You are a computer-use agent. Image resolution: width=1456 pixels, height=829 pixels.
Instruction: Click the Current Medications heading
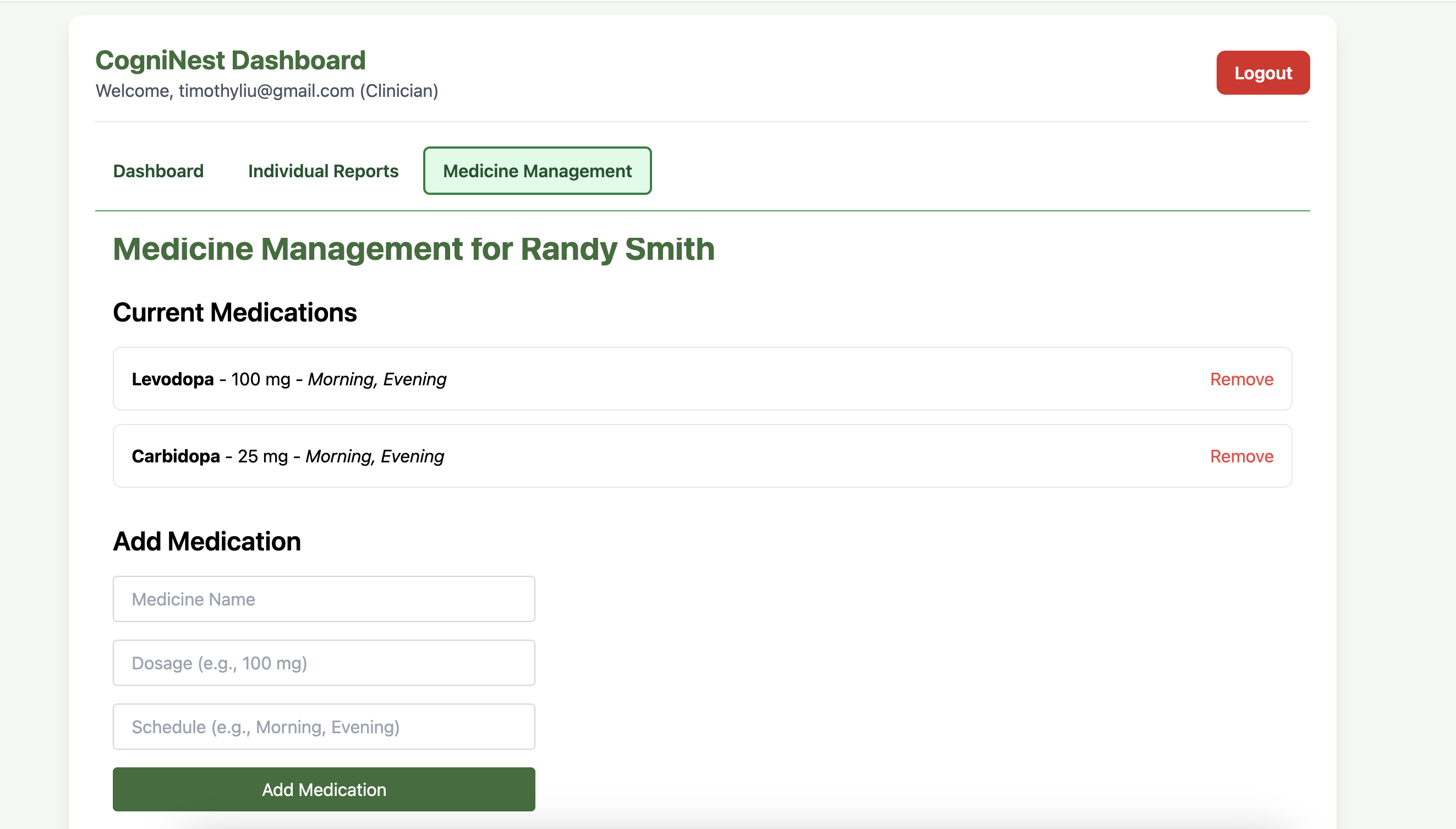pos(234,313)
